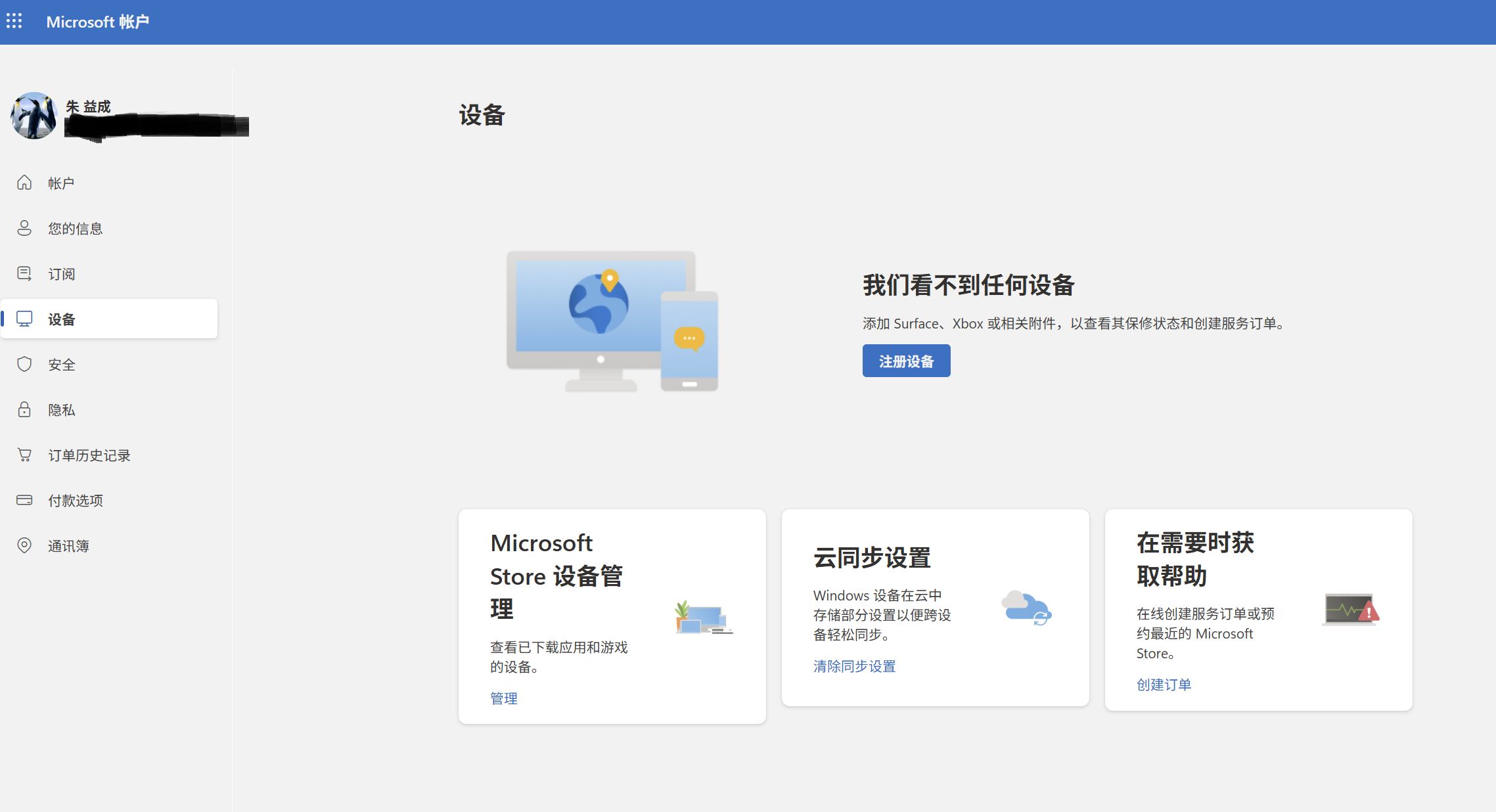Click the location pin icon for 通讯簿
This screenshot has height=812, width=1496.
(24, 545)
